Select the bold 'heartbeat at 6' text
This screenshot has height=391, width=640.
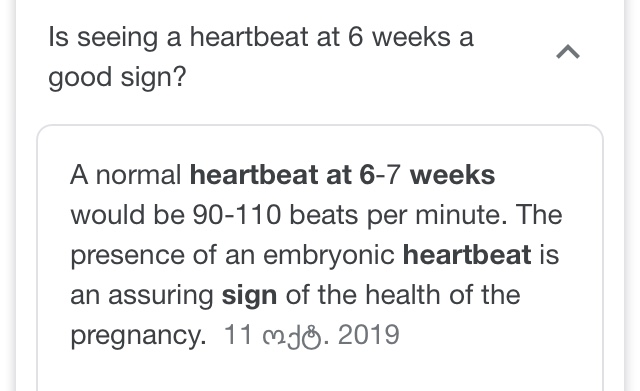click(282, 175)
